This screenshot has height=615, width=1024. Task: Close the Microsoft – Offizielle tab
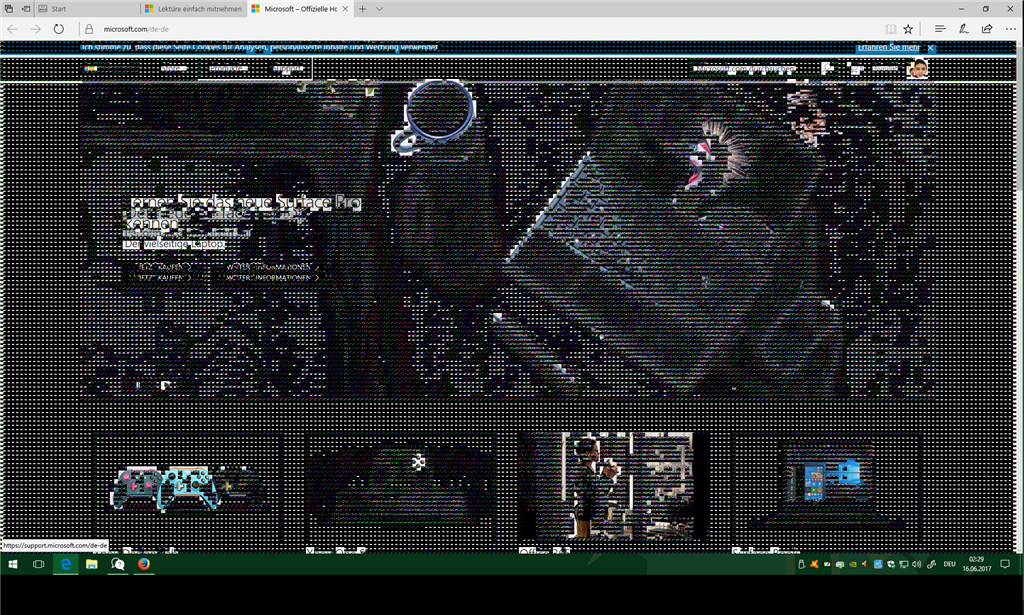[x=345, y=8]
